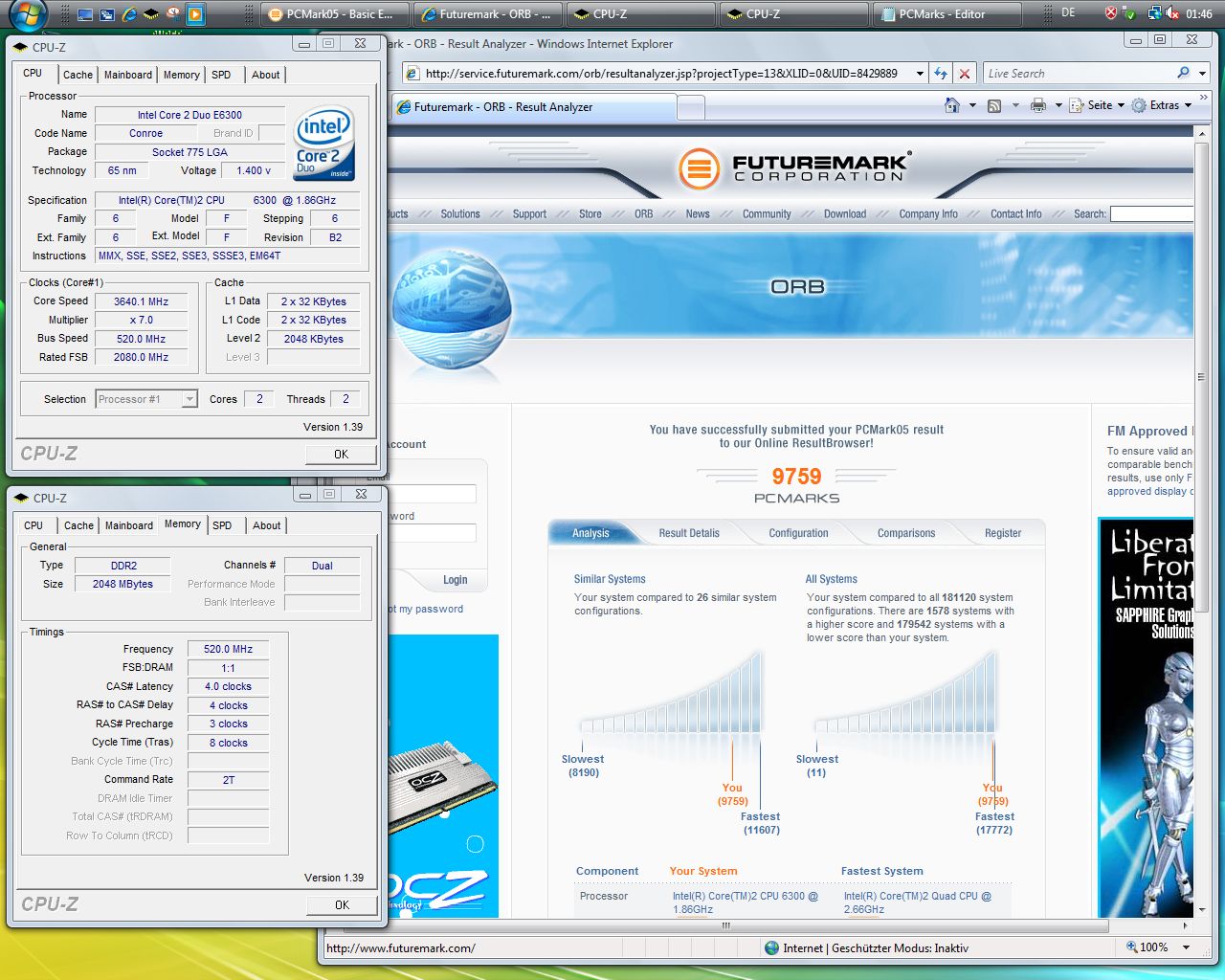
Task: Open the Extras menu in IE
Action: point(1163,105)
